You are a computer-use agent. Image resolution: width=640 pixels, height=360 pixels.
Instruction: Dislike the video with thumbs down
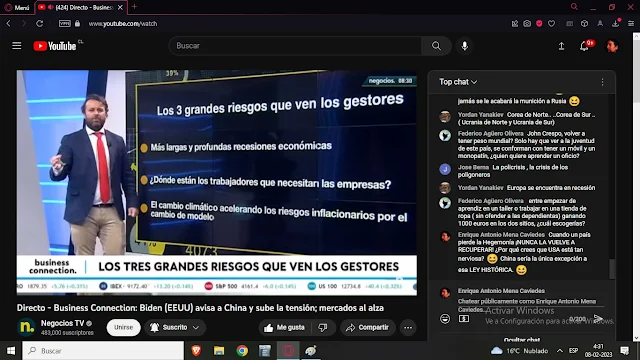(x=323, y=327)
